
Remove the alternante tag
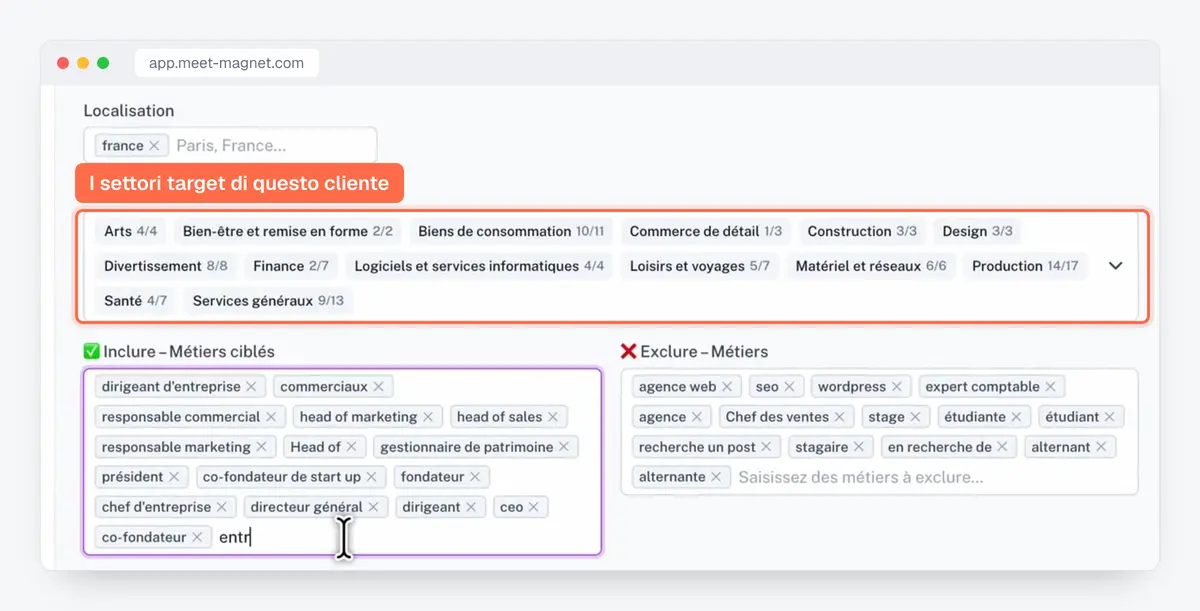(716, 477)
